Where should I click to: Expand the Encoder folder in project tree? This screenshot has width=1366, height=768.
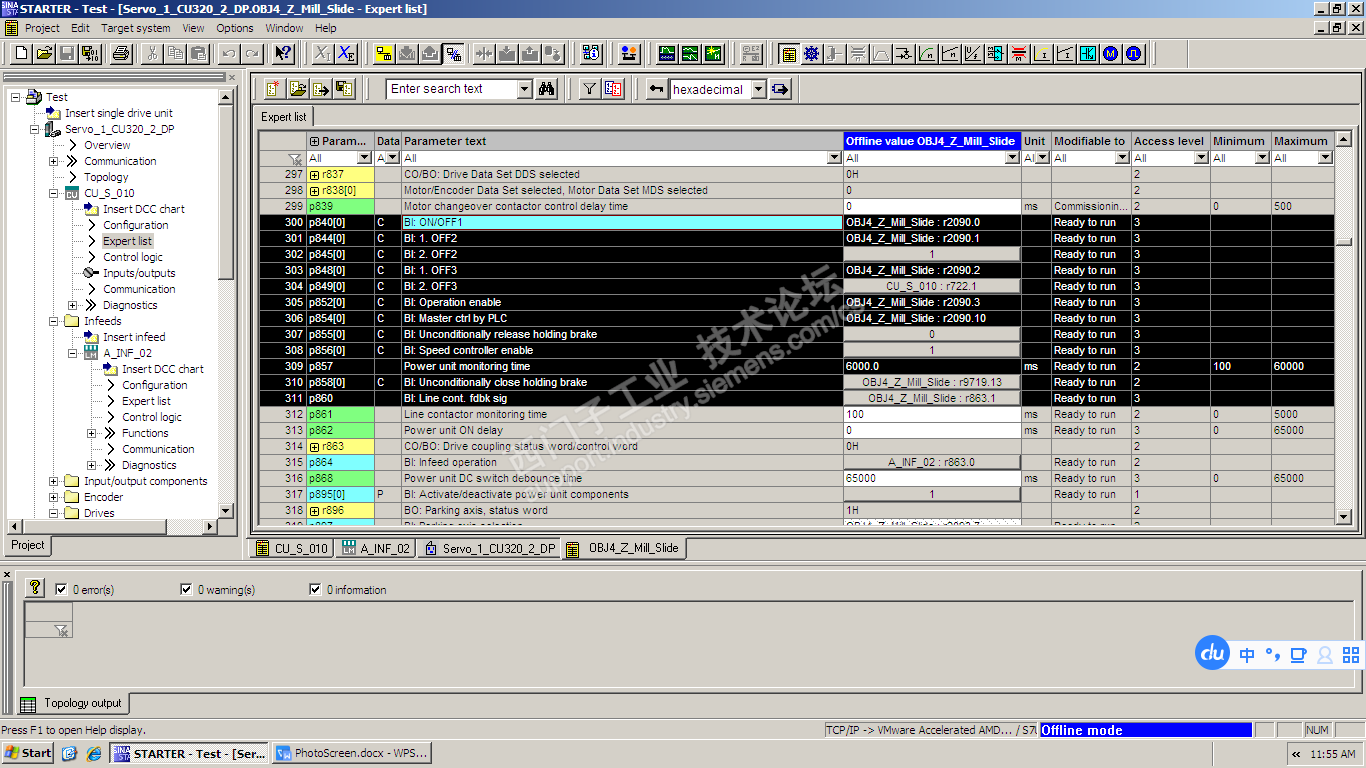click(54, 497)
